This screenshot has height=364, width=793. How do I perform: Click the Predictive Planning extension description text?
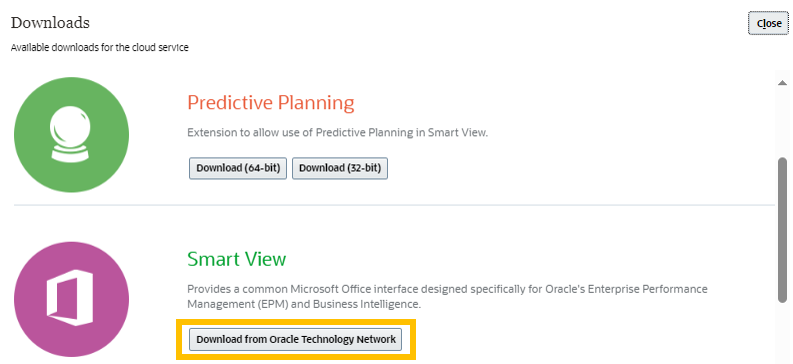[x=337, y=132]
